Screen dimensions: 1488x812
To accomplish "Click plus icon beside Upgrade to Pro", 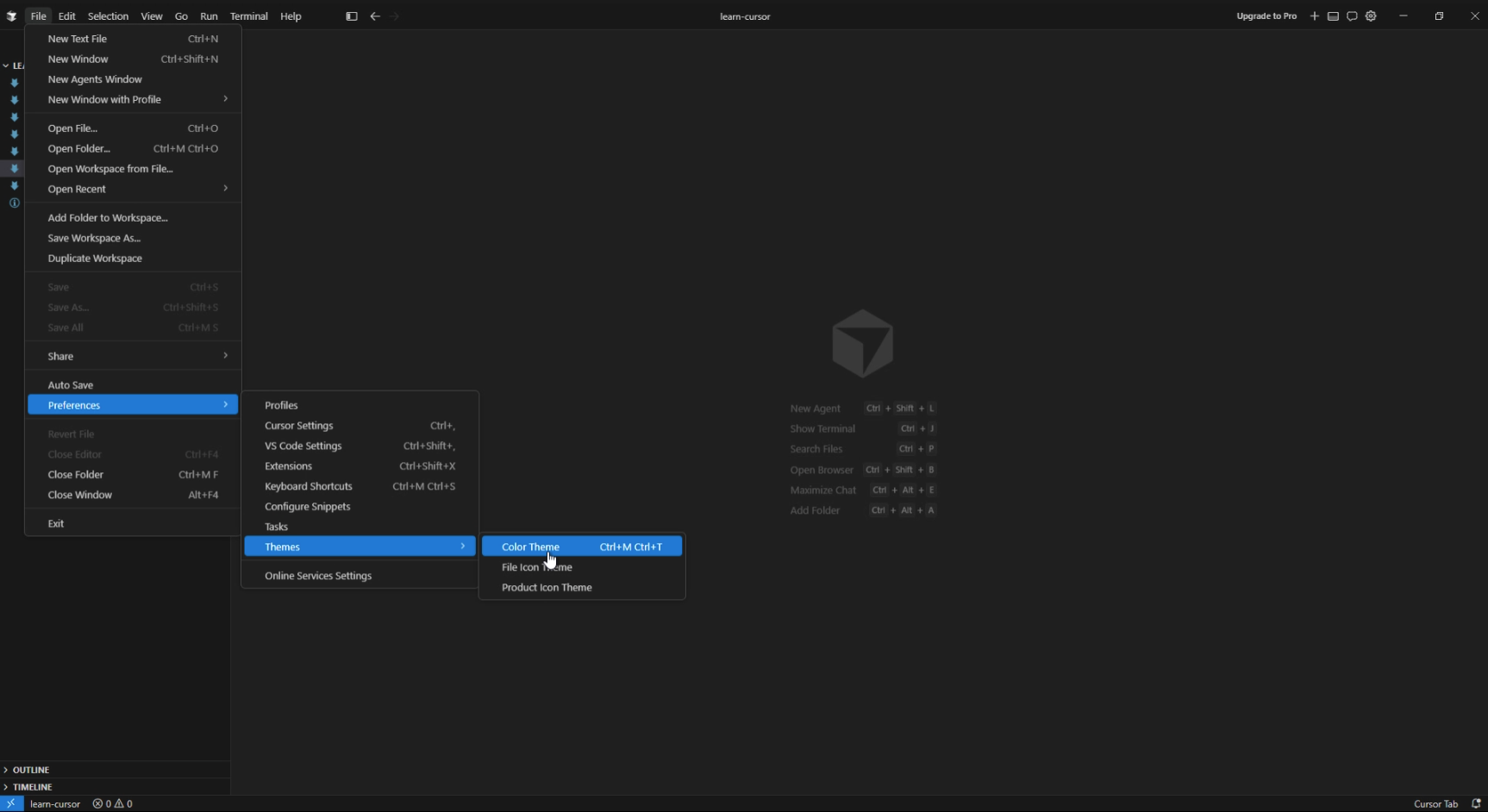I will (1315, 16).
